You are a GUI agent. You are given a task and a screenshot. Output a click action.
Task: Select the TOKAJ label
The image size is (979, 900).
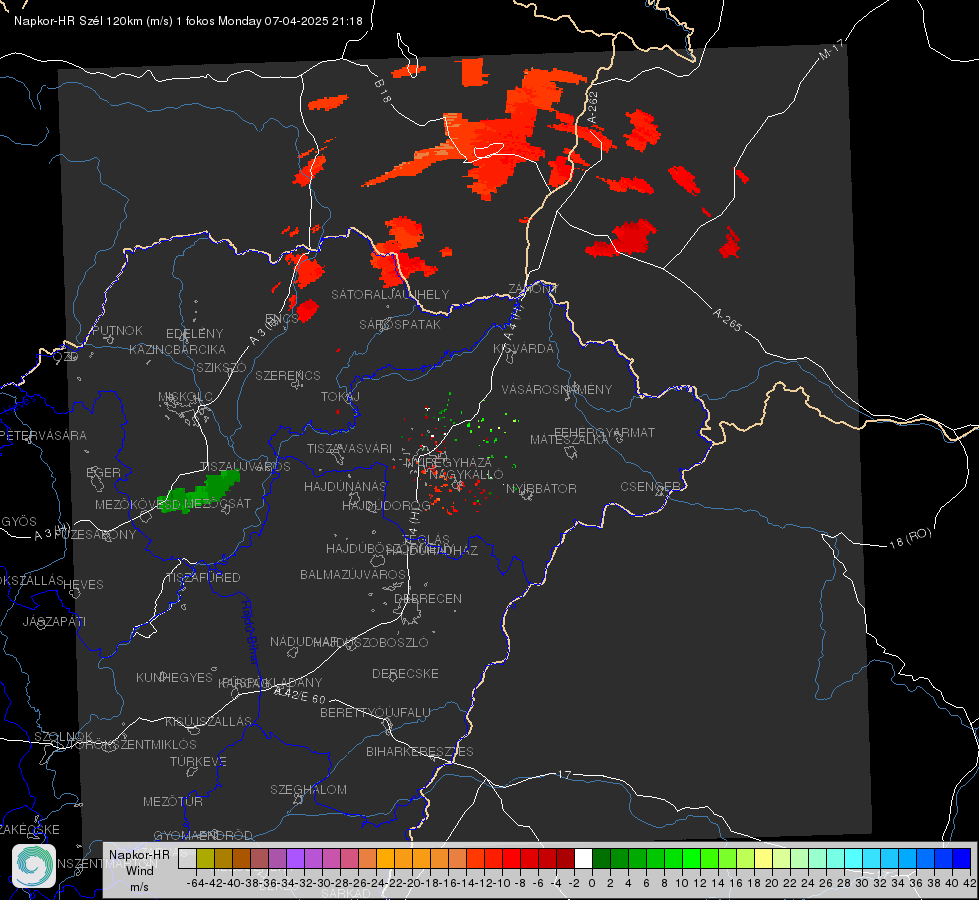pos(340,397)
